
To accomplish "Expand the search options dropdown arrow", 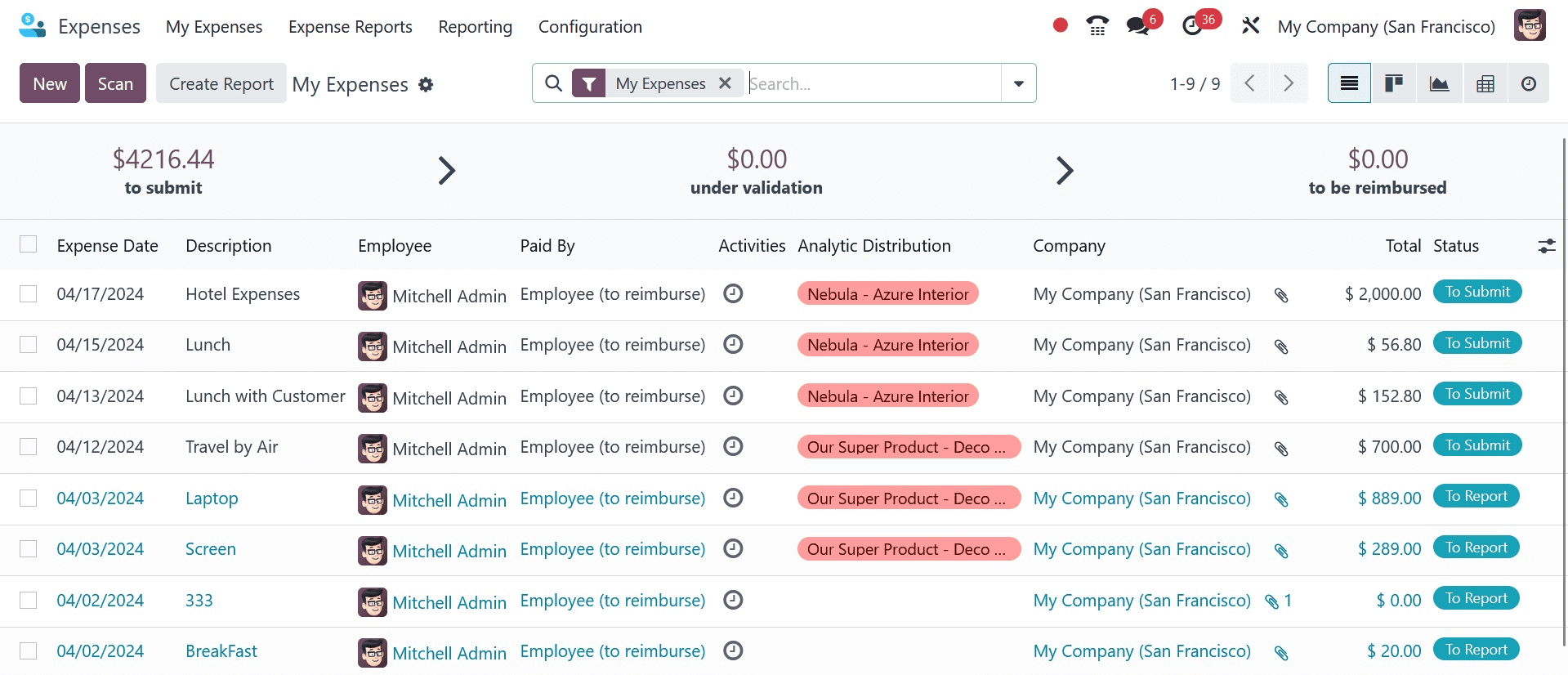I will click(1019, 83).
